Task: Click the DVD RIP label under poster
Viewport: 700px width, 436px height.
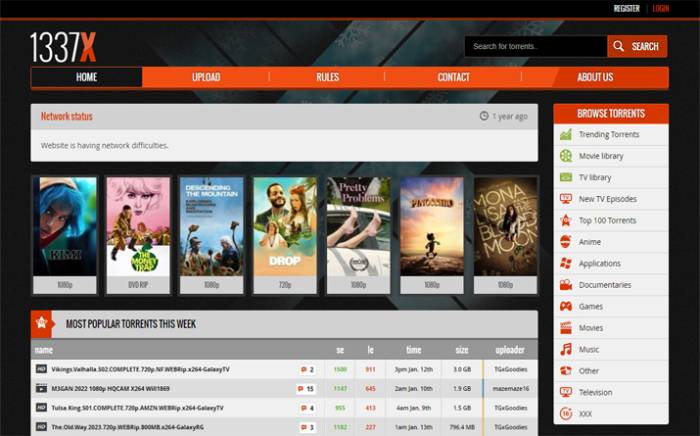Action: pos(138,285)
